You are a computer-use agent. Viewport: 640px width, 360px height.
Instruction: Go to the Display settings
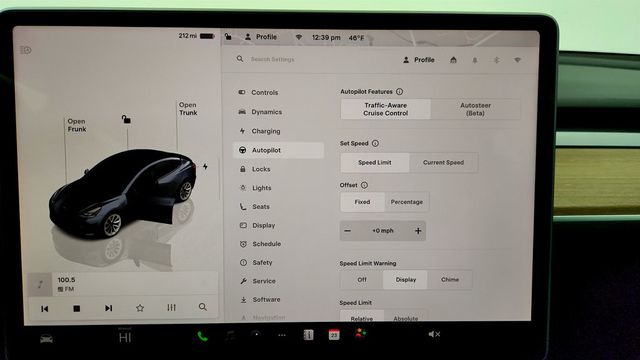pos(258,225)
